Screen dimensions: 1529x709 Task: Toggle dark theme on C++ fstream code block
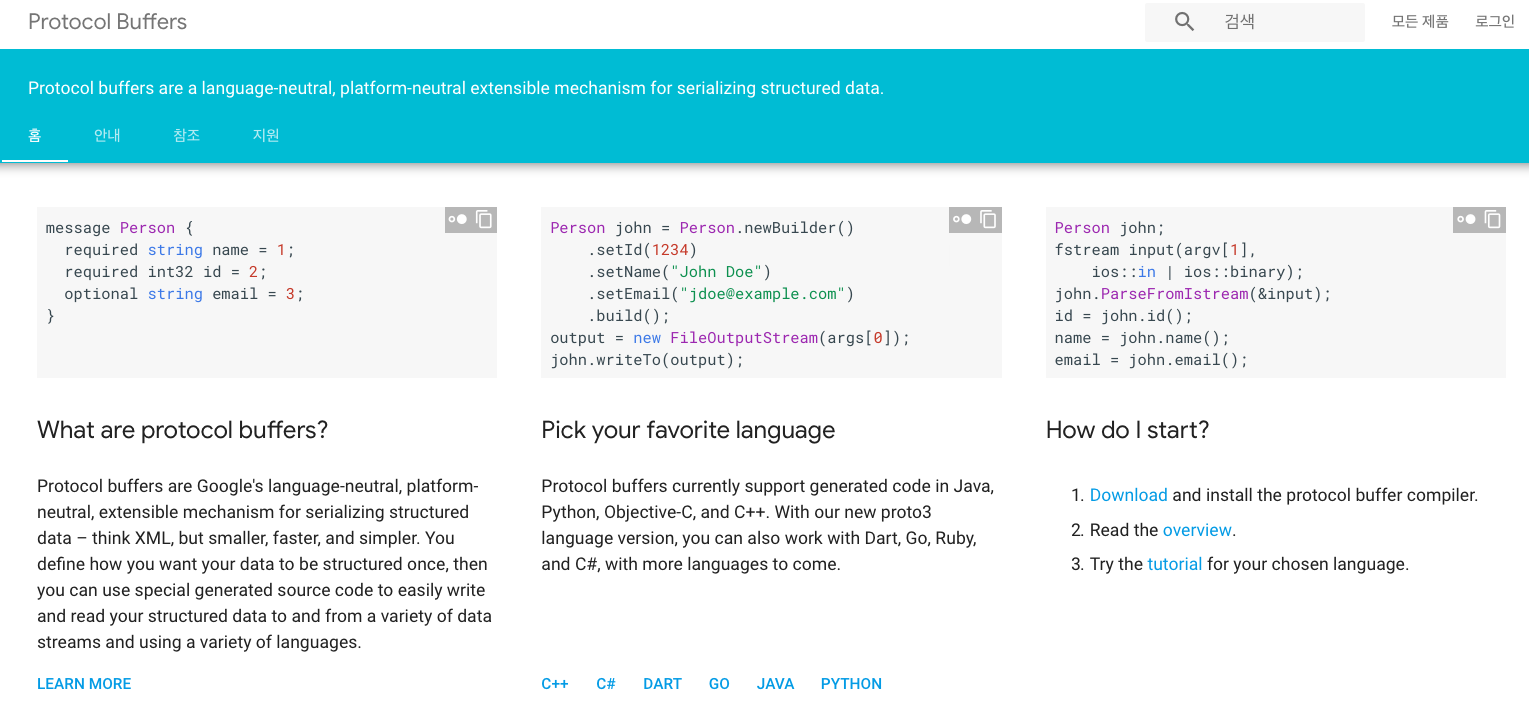coord(1466,219)
